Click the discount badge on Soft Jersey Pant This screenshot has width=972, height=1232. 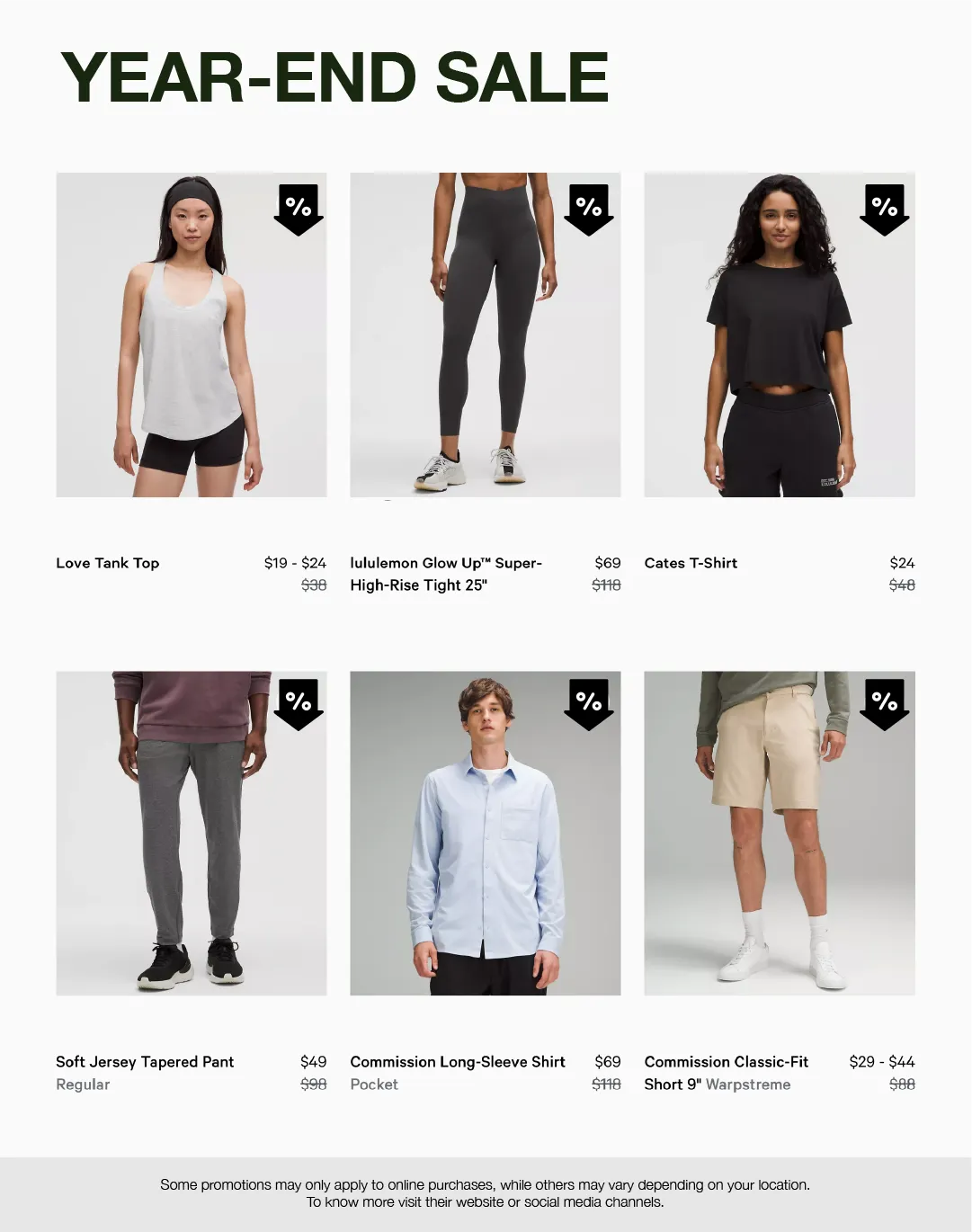[299, 704]
